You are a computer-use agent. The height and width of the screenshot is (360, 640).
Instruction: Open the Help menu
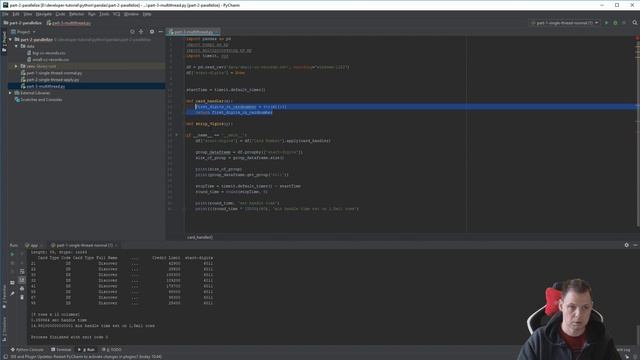pos(147,14)
